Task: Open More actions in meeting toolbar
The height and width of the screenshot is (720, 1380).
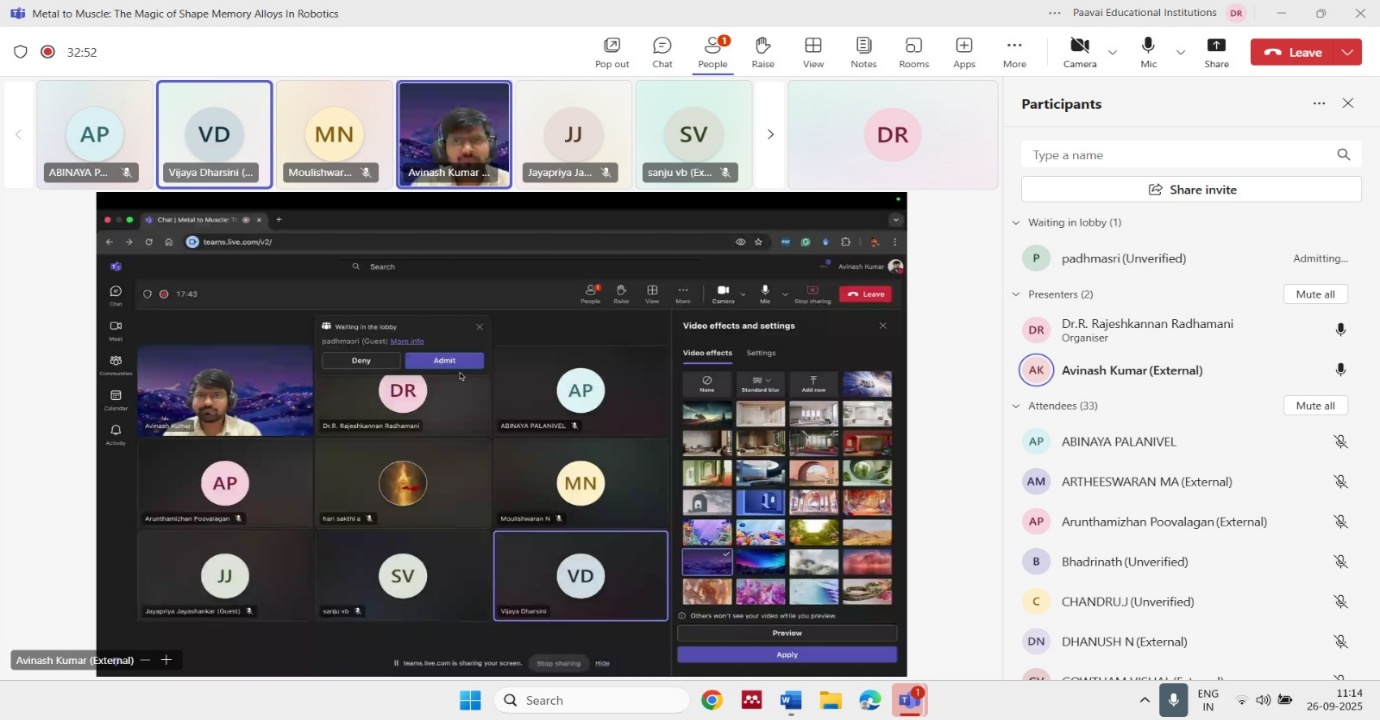Action: coord(1014,52)
